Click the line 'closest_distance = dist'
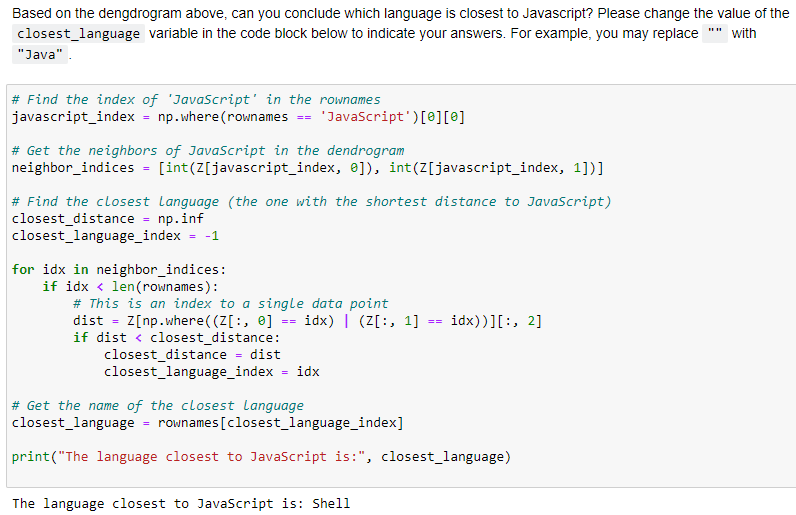The image size is (796, 515). click(x=192, y=355)
